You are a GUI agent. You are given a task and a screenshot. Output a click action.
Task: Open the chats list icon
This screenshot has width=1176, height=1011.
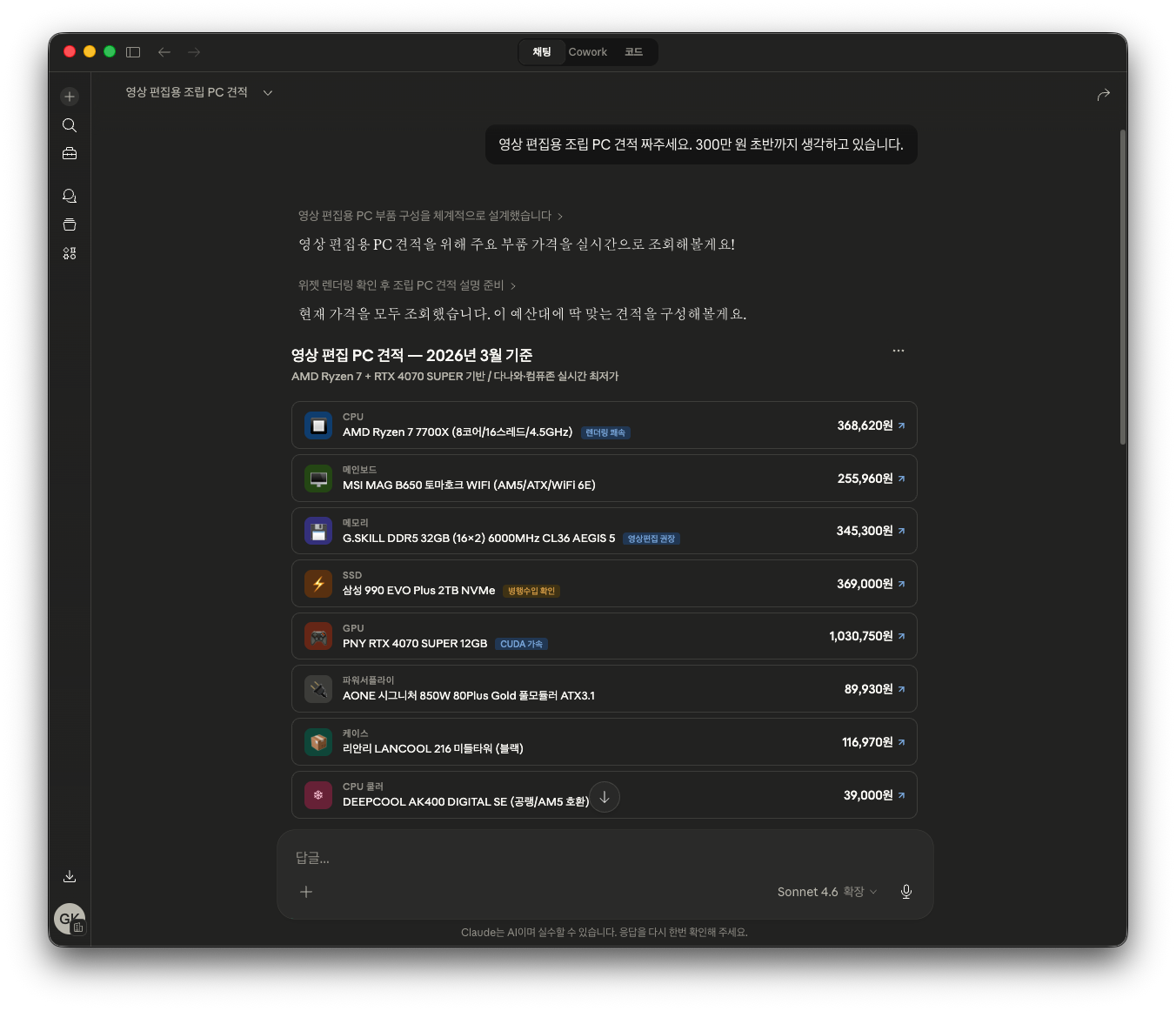click(70, 196)
